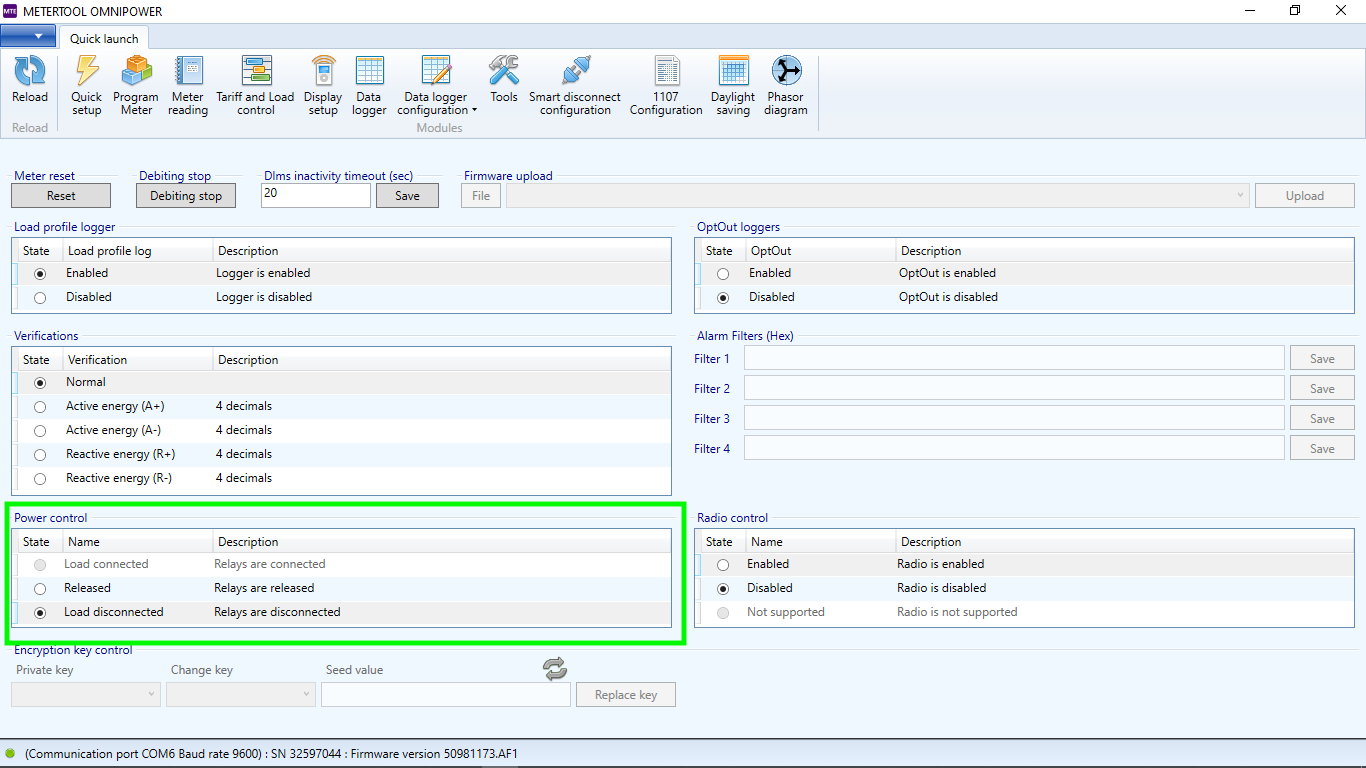Click the Debiting stop button
Image resolution: width=1366 pixels, height=768 pixels.
[x=186, y=196]
